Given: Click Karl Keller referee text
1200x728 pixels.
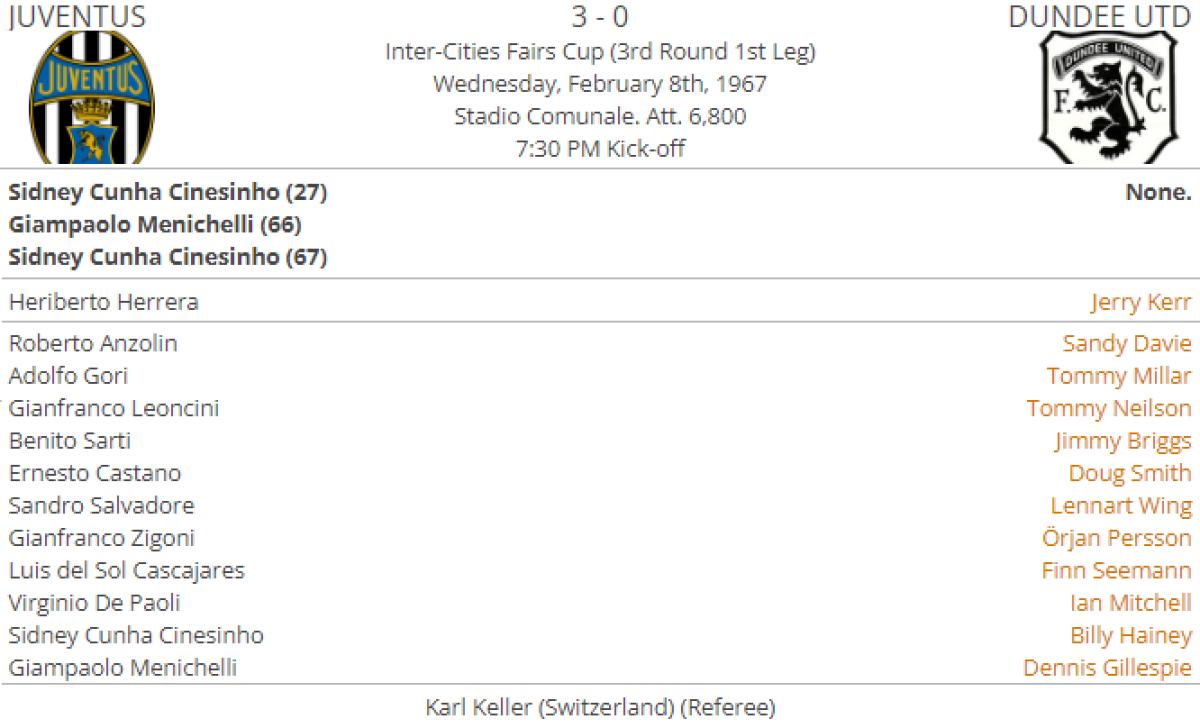Looking at the screenshot, I should click(599, 708).
